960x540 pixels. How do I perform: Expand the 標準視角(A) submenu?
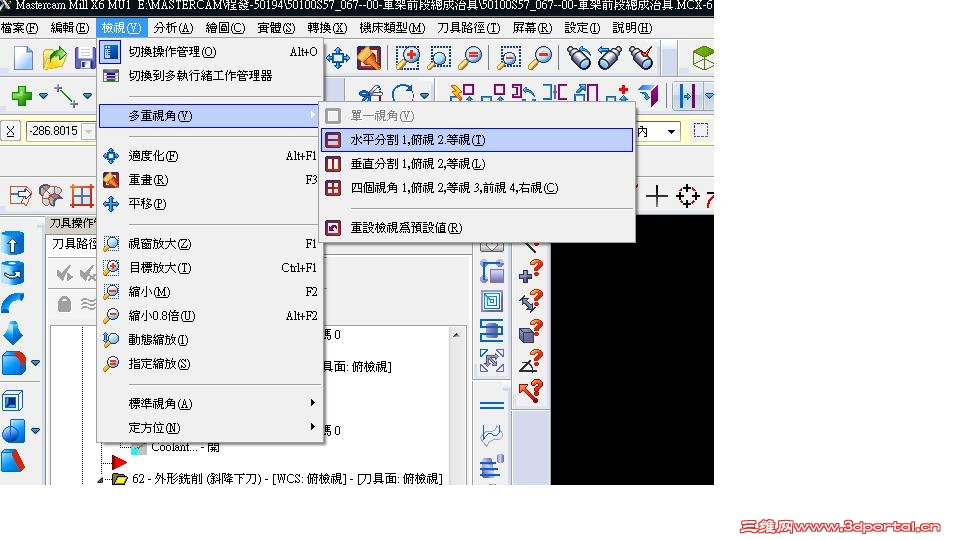pyautogui.click(x=210, y=403)
